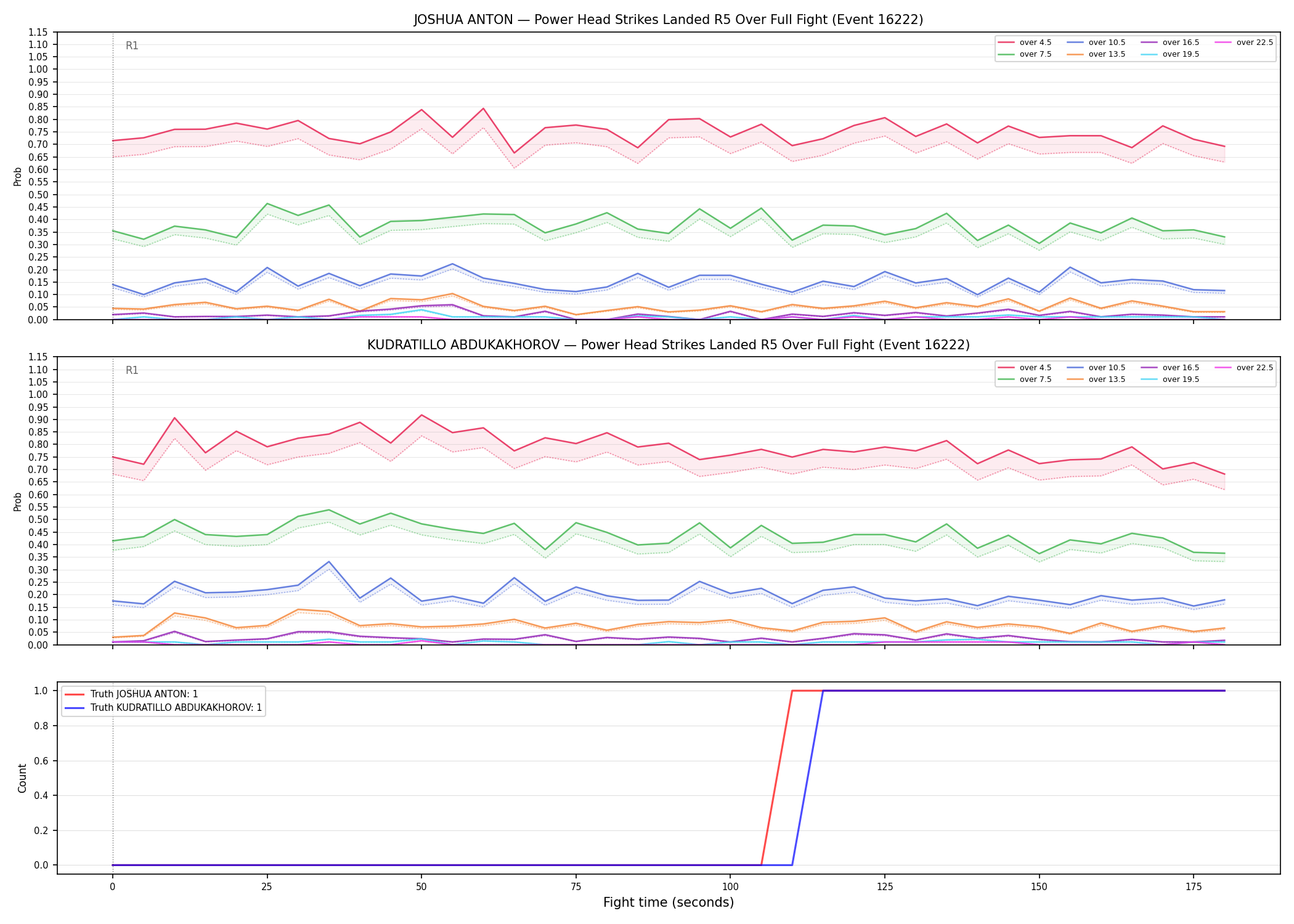Click x-axis tick label 125
Viewport: 1294px width, 924px height.
885,887
